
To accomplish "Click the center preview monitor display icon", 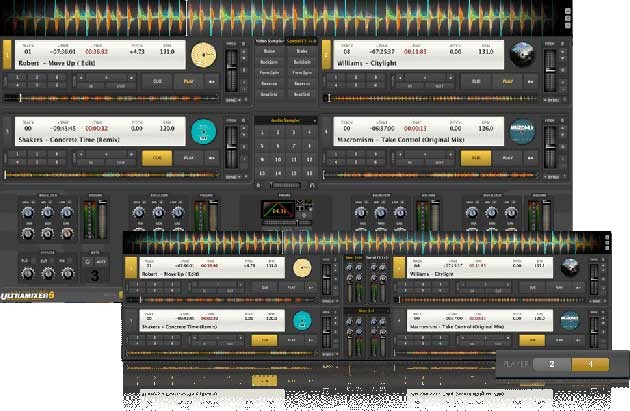I will click(x=278, y=210).
